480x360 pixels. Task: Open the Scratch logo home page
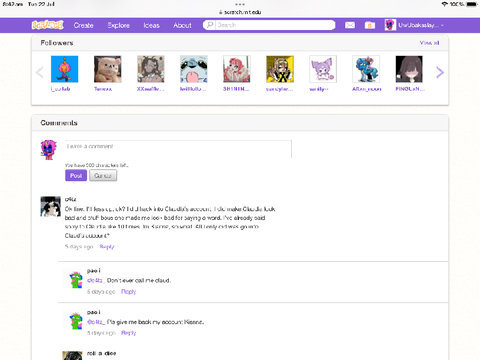point(48,25)
